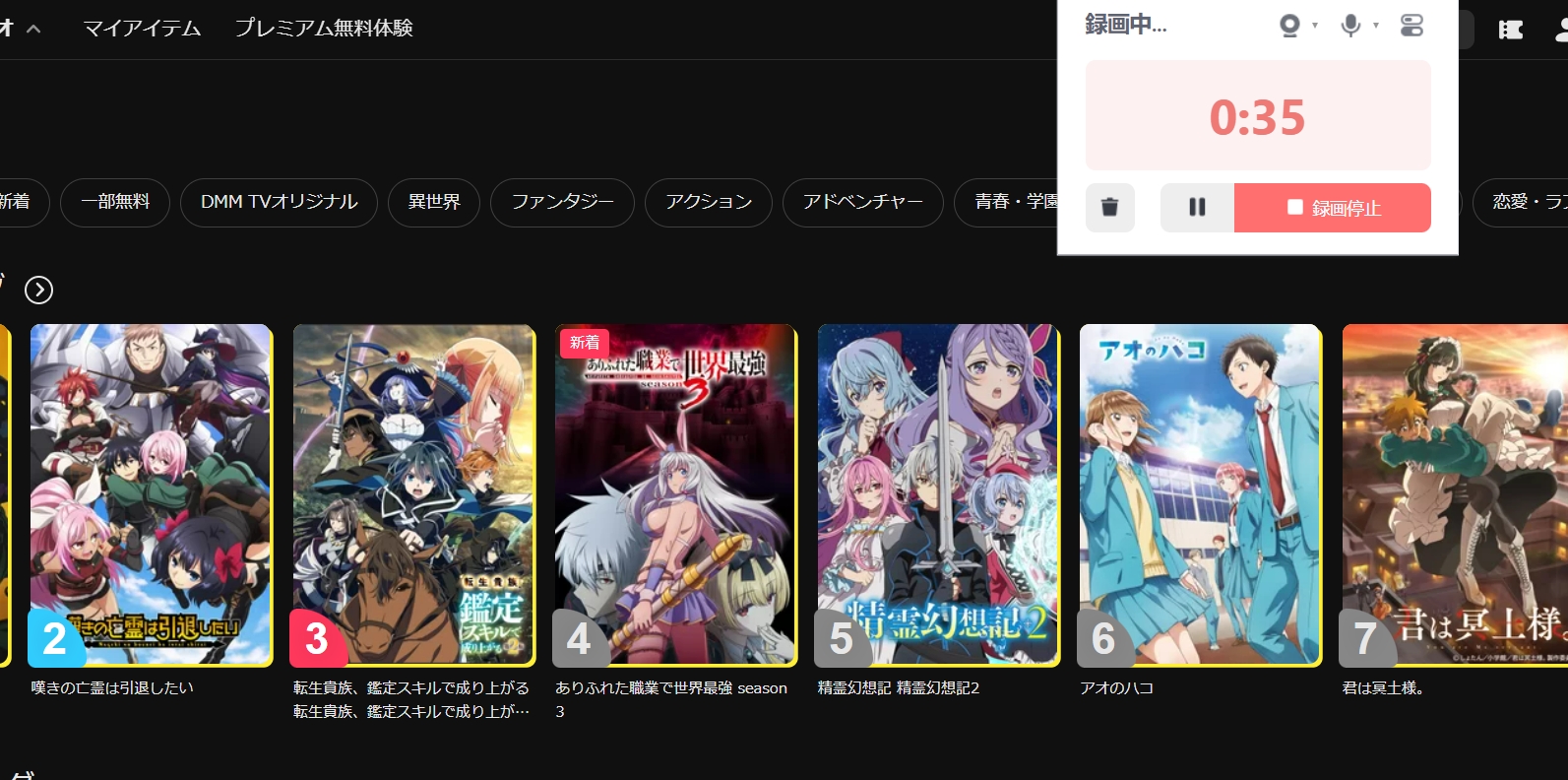
Task: Select 恋愛 genre filter chip
Action: pyautogui.click(x=1521, y=202)
